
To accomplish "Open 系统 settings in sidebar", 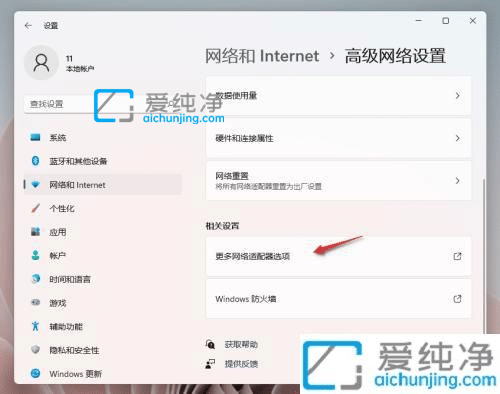I will click(x=103, y=137).
